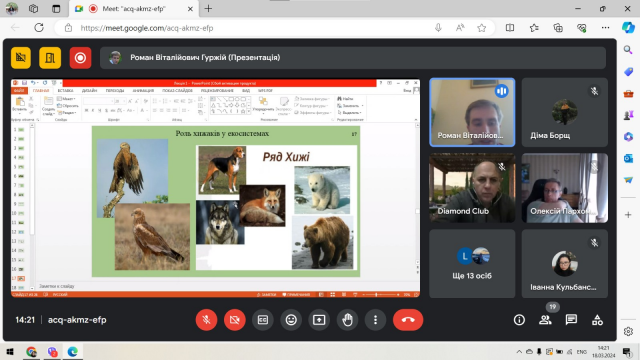Toggle split screen in Edge toolbar
The height and width of the screenshot is (360, 640).
pyautogui.click(x=510, y=28)
